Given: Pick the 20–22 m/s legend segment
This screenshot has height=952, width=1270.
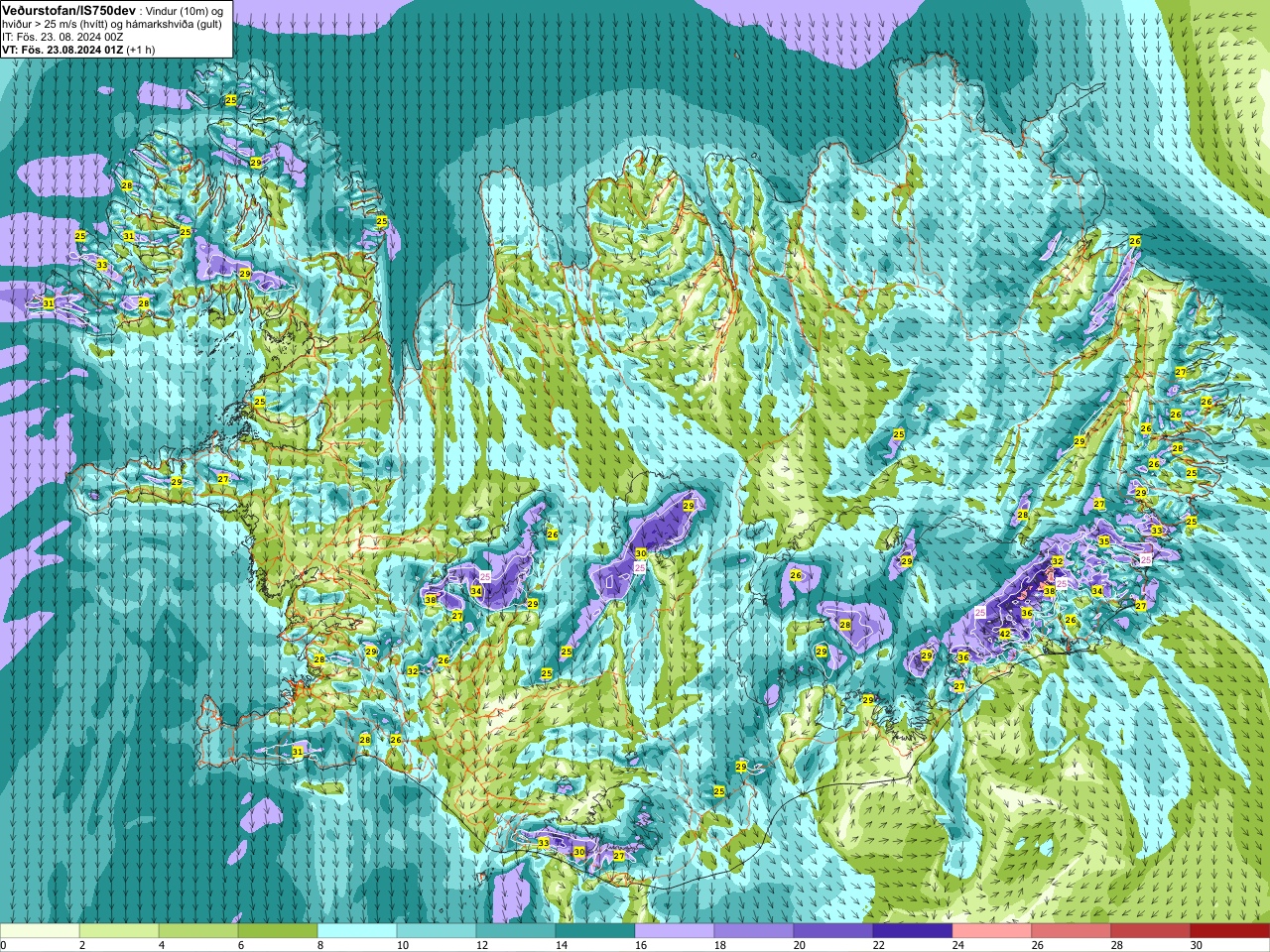Looking at the screenshot, I should point(833,931).
